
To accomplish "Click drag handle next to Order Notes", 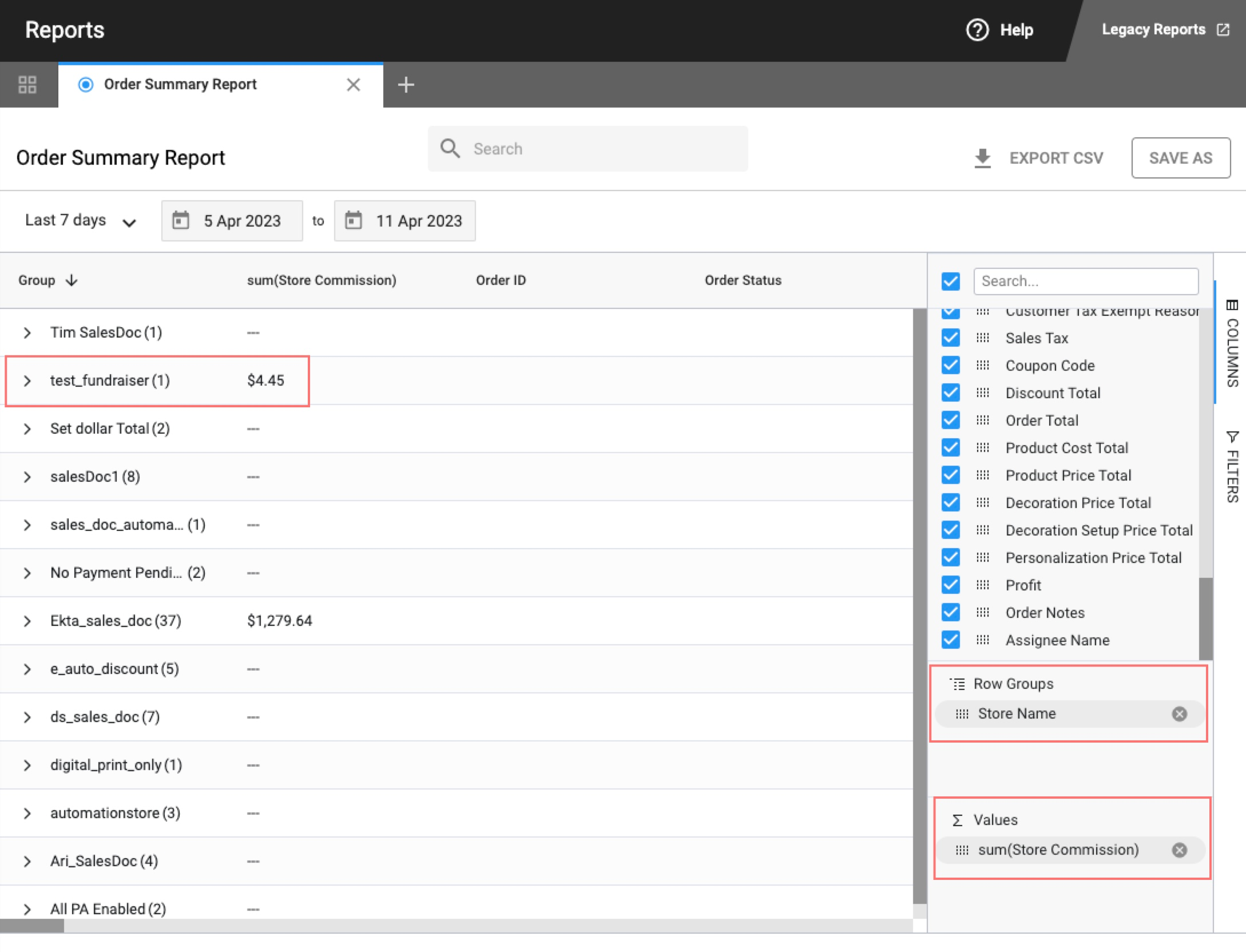I will click(982, 612).
